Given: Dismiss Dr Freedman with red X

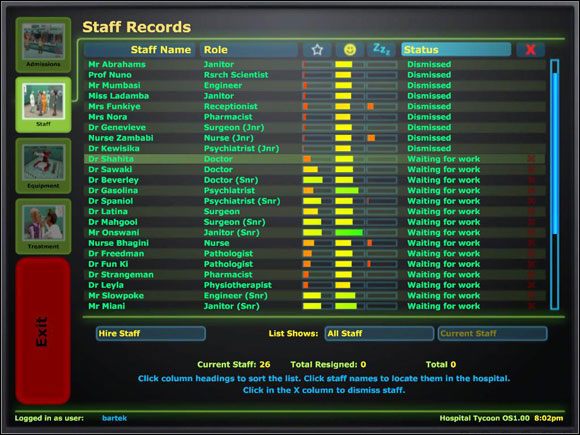Looking at the screenshot, I should click(531, 254).
